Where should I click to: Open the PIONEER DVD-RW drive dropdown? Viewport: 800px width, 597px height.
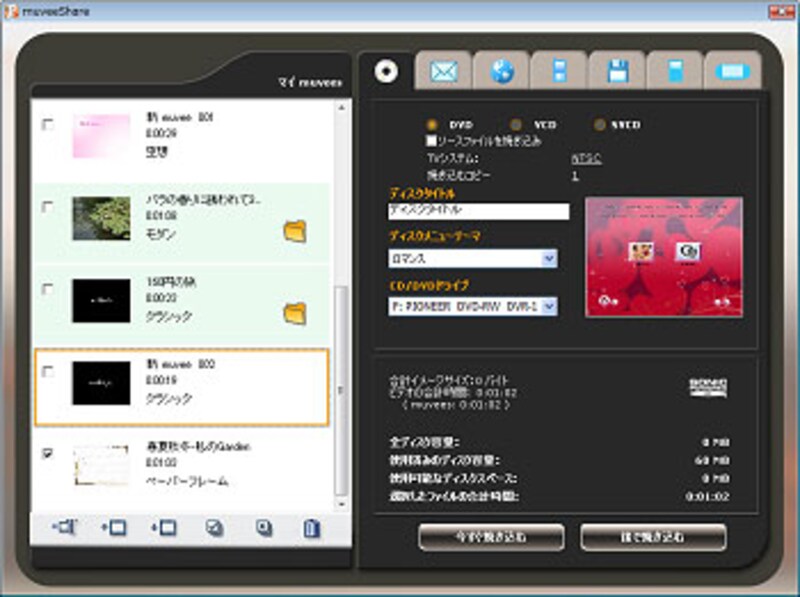pos(548,306)
